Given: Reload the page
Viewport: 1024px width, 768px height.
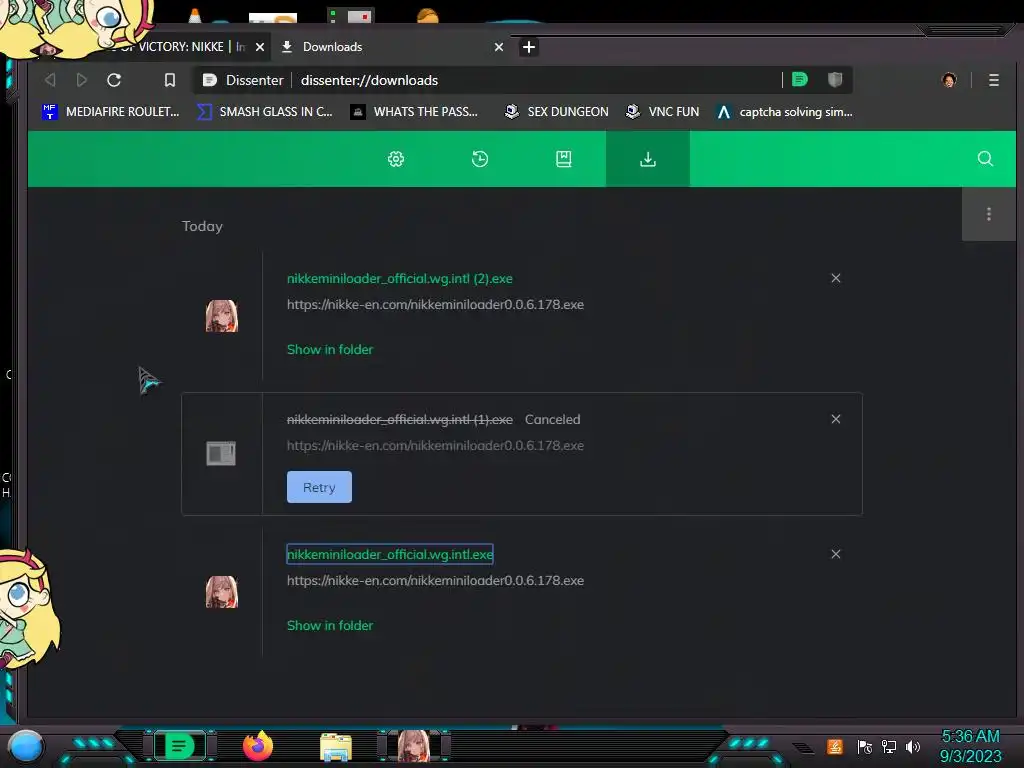Looking at the screenshot, I should (x=114, y=80).
